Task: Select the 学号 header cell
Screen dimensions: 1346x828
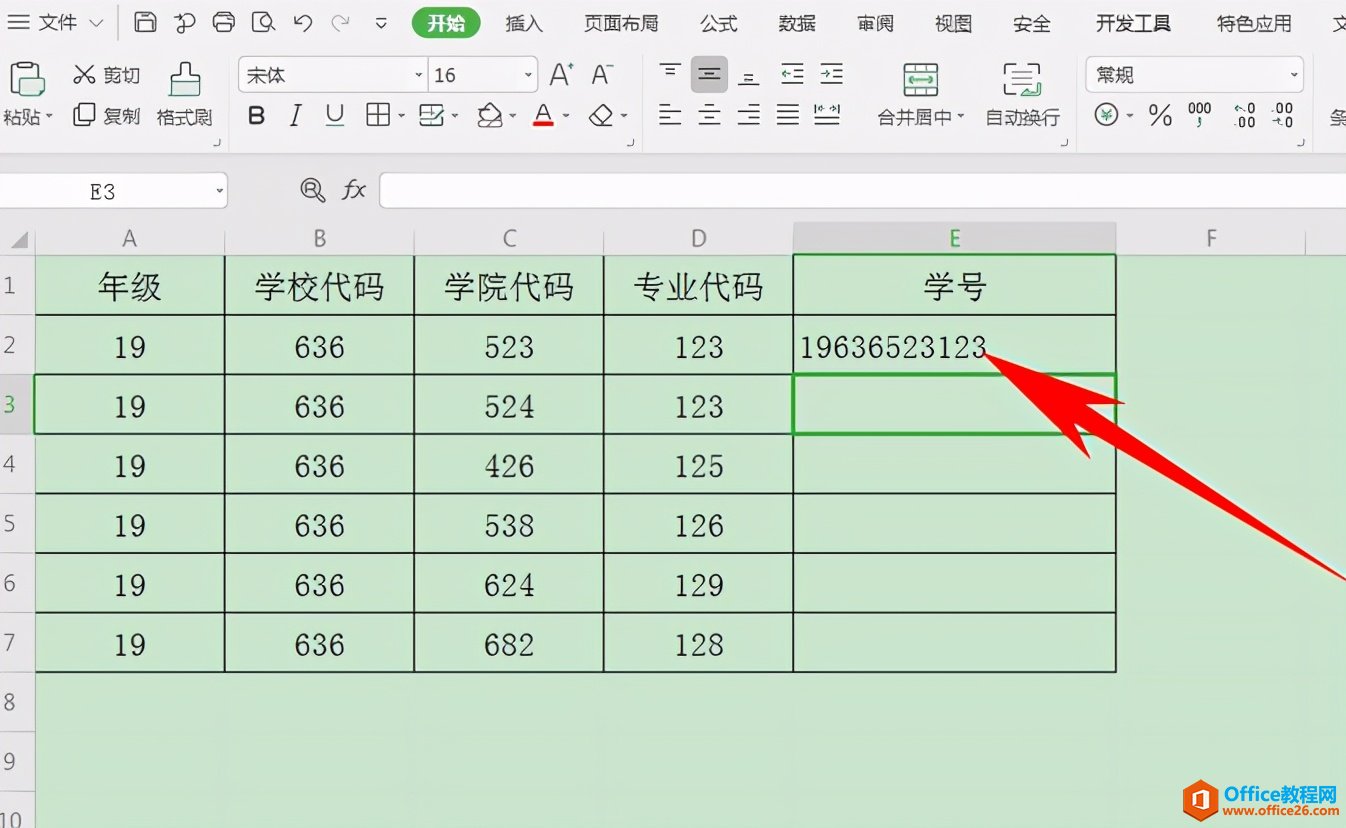Action: tap(954, 286)
